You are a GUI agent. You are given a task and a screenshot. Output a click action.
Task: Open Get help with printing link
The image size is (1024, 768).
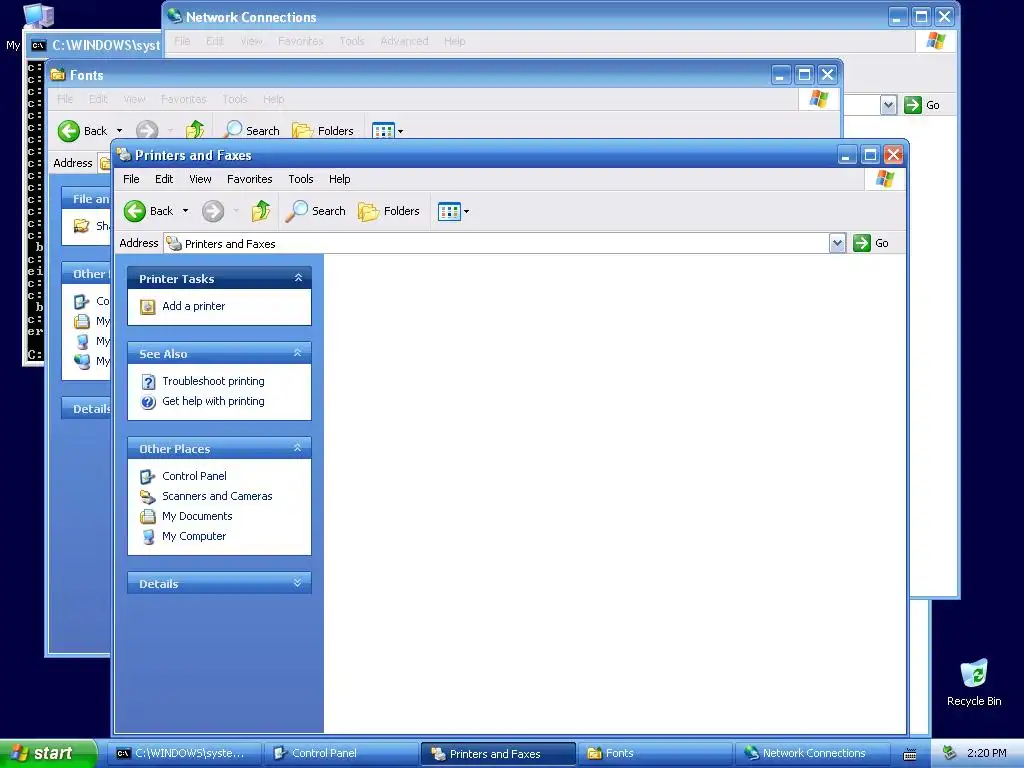pyautogui.click(x=214, y=401)
